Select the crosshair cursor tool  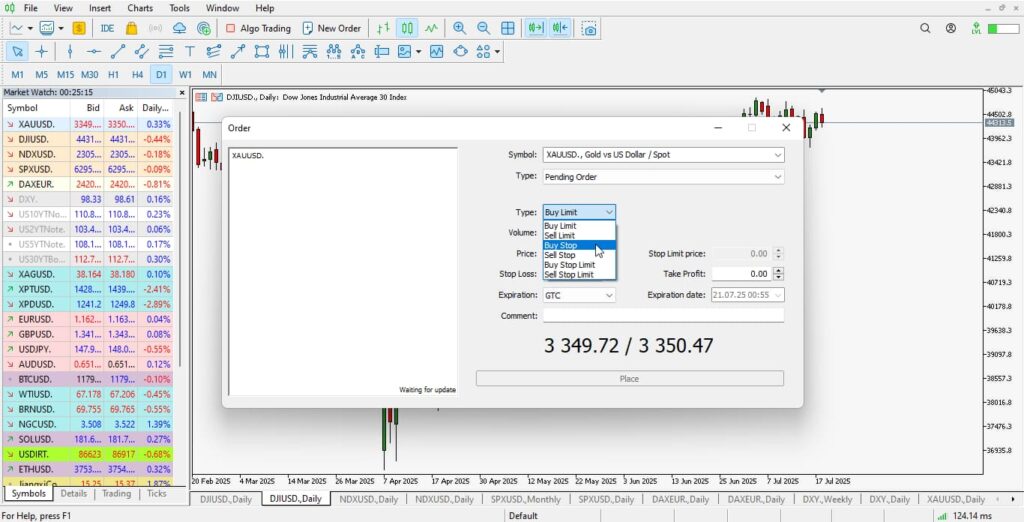[41, 51]
